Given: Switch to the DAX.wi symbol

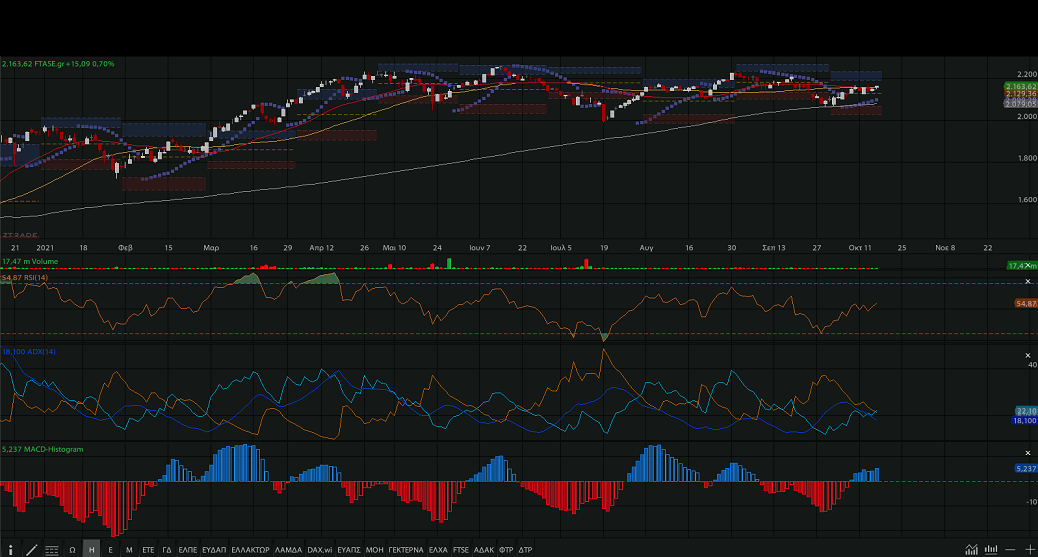Looking at the screenshot, I should 319,550.
